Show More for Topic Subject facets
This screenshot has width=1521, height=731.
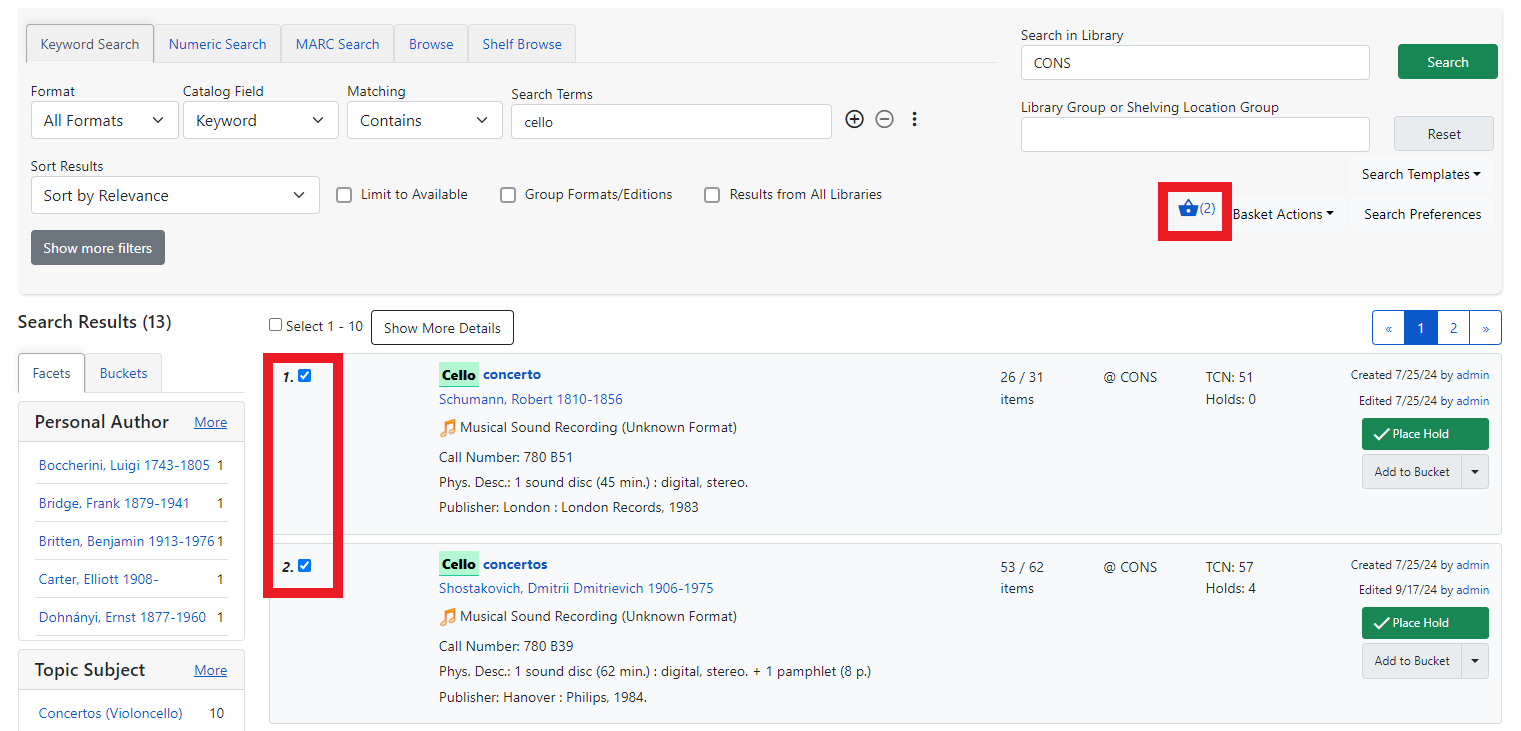tap(210, 670)
